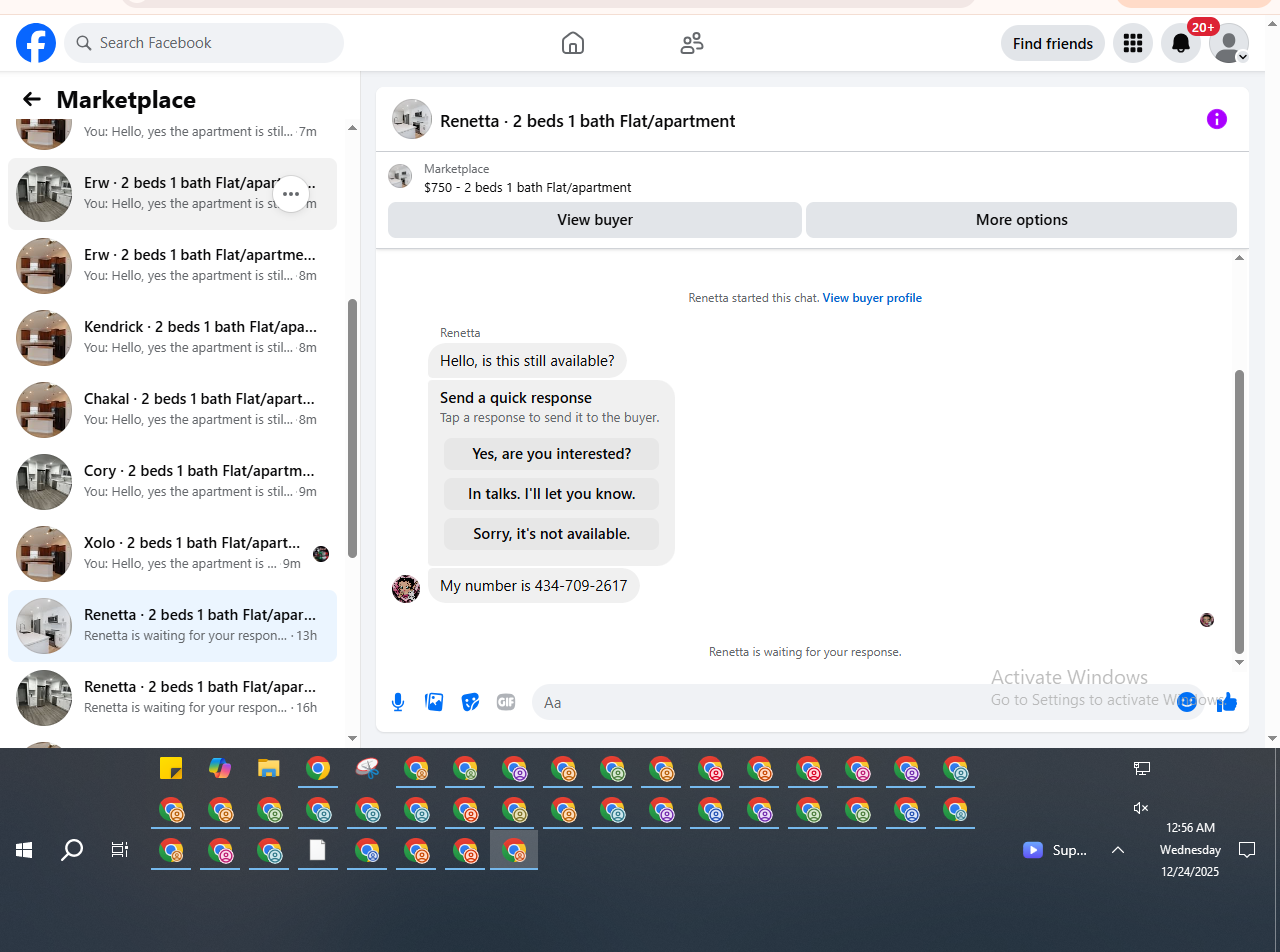Click the More options button
The width and height of the screenshot is (1280, 952).
[x=1021, y=220]
